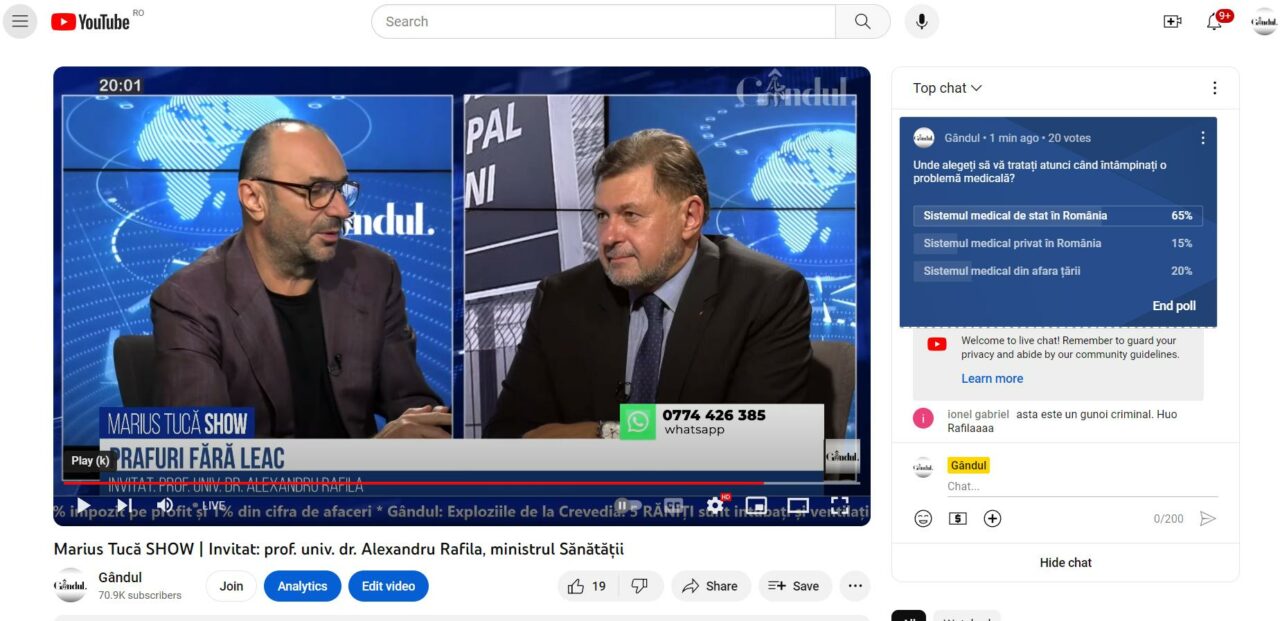This screenshot has height=621, width=1280.
Task: Click the Gândul avatar in the poll header
Action: (x=924, y=138)
